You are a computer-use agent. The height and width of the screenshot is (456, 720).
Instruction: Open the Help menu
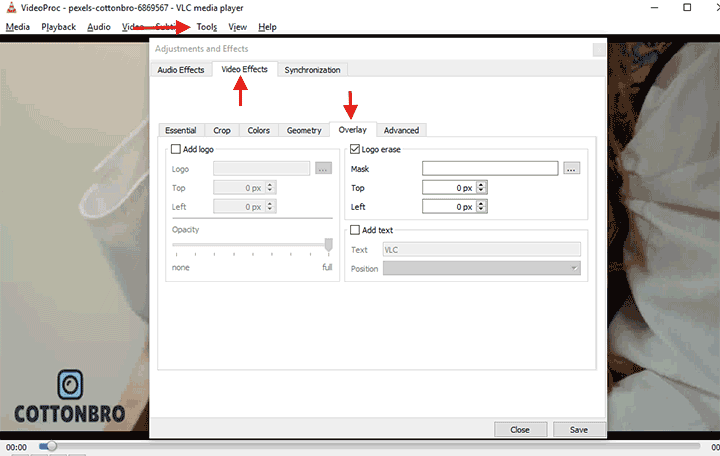point(267,27)
